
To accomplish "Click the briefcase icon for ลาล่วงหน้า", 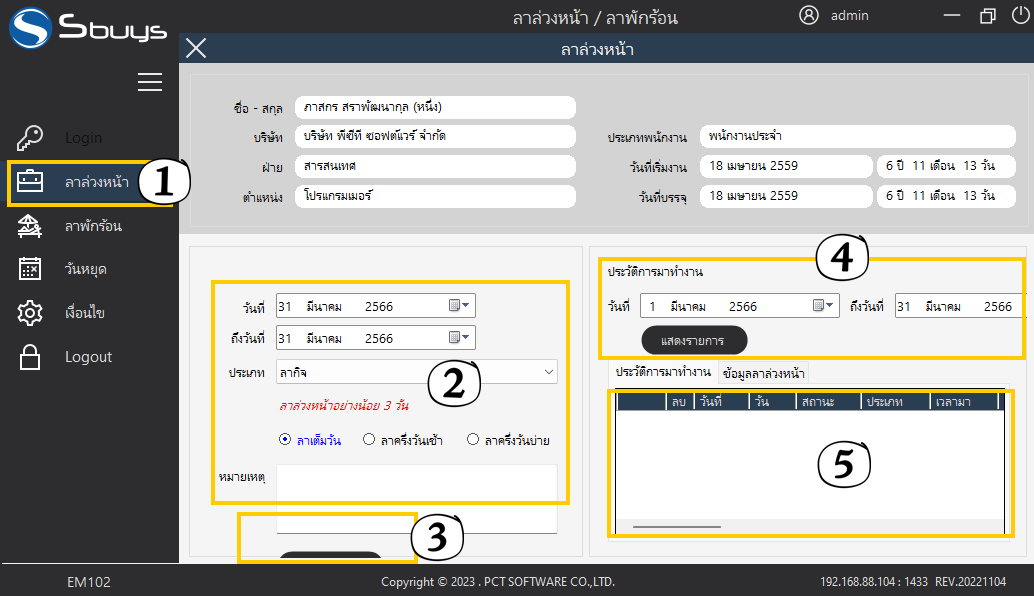I will [30, 182].
